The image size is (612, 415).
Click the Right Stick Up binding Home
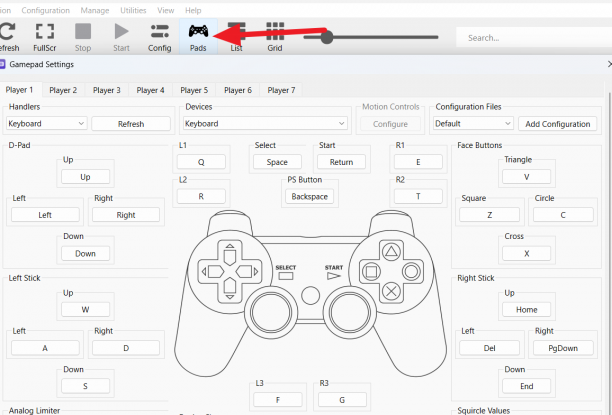click(x=526, y=310)
